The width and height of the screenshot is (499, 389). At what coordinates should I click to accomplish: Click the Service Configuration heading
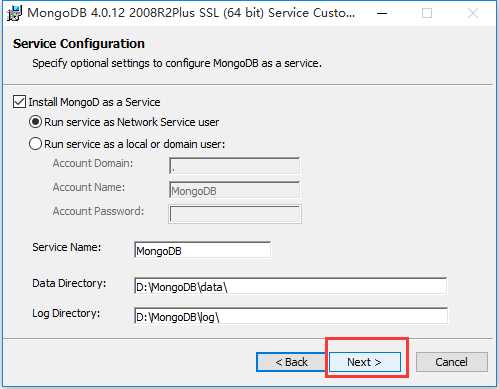pos(79,44)
